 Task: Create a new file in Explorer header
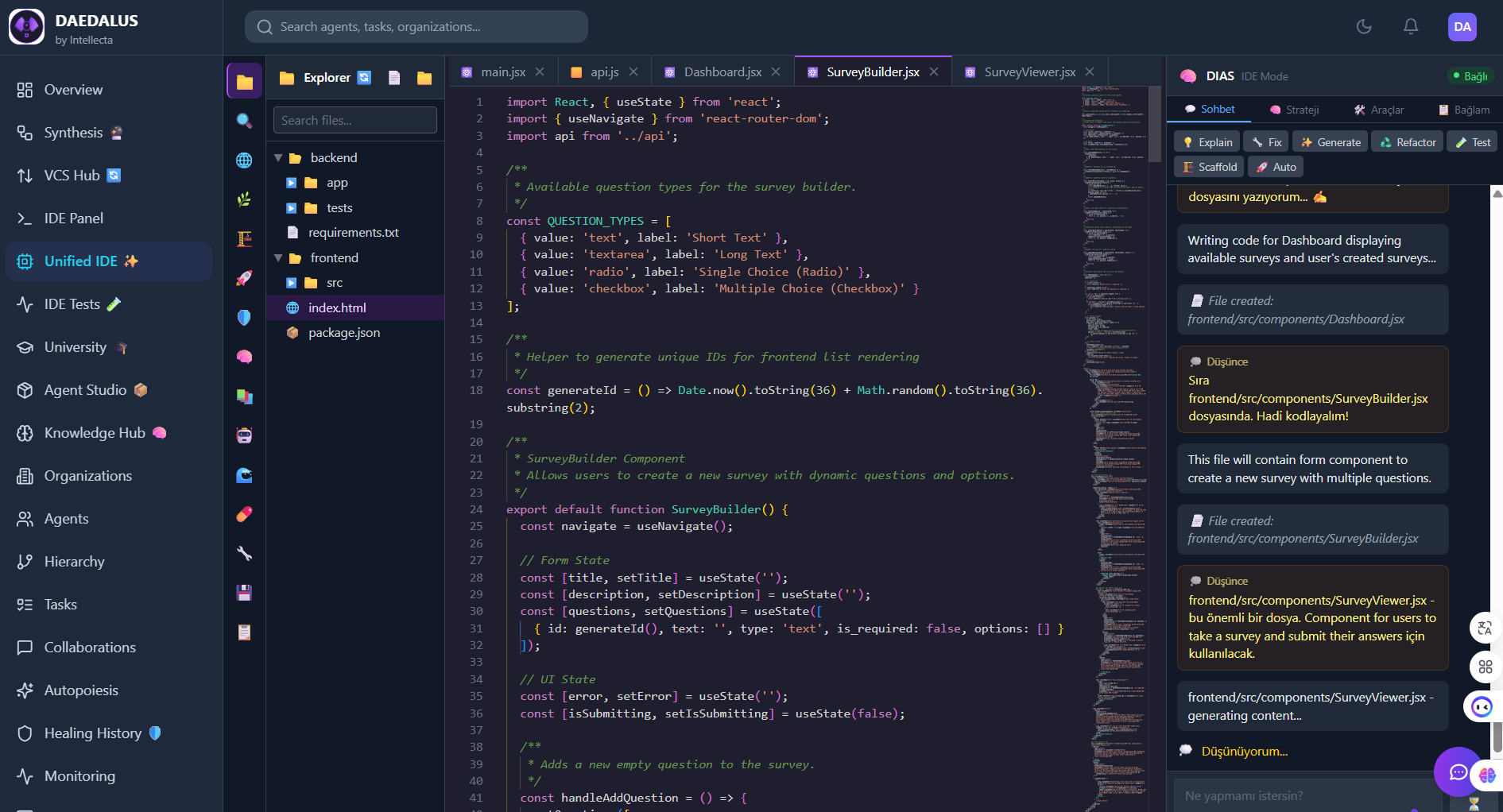[394, 77]
